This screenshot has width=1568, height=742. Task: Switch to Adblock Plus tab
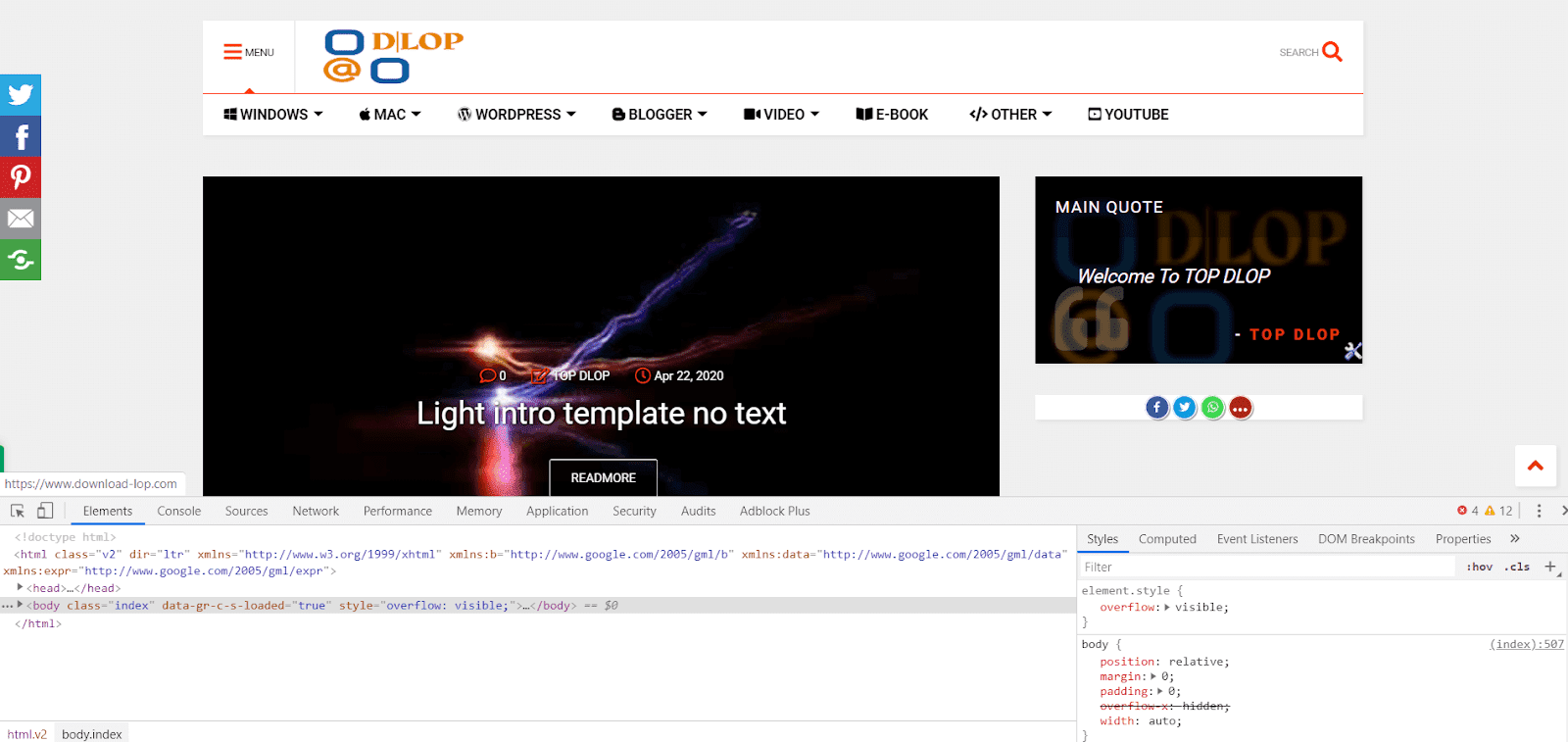775,511
